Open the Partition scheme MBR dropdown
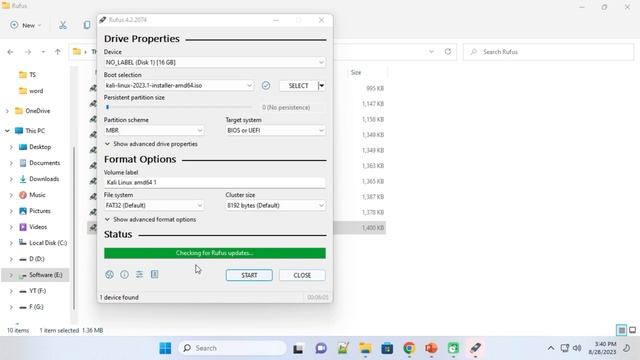The height and width of the screenshot is (360, 640). coord(154,131)
